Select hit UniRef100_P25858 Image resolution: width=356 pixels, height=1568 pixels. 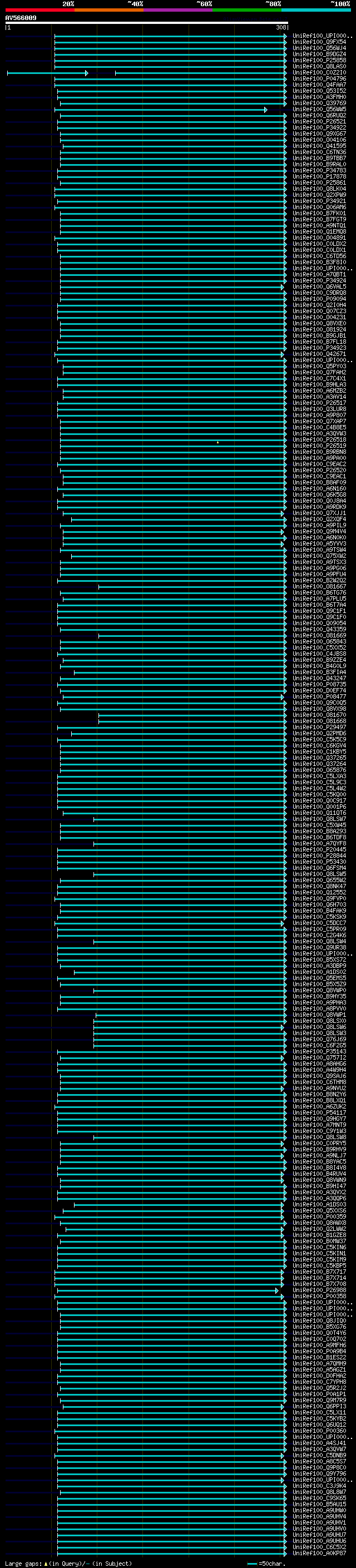point(319,60)
